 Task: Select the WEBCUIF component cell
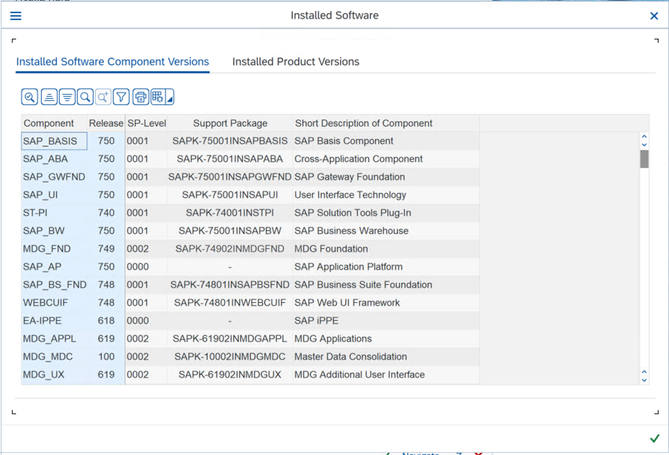pos(54,302)
